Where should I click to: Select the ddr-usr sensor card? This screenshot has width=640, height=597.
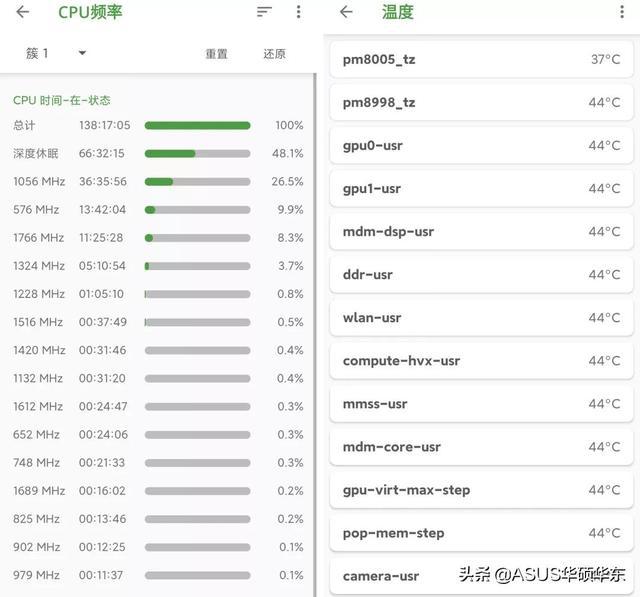point(481,274)
